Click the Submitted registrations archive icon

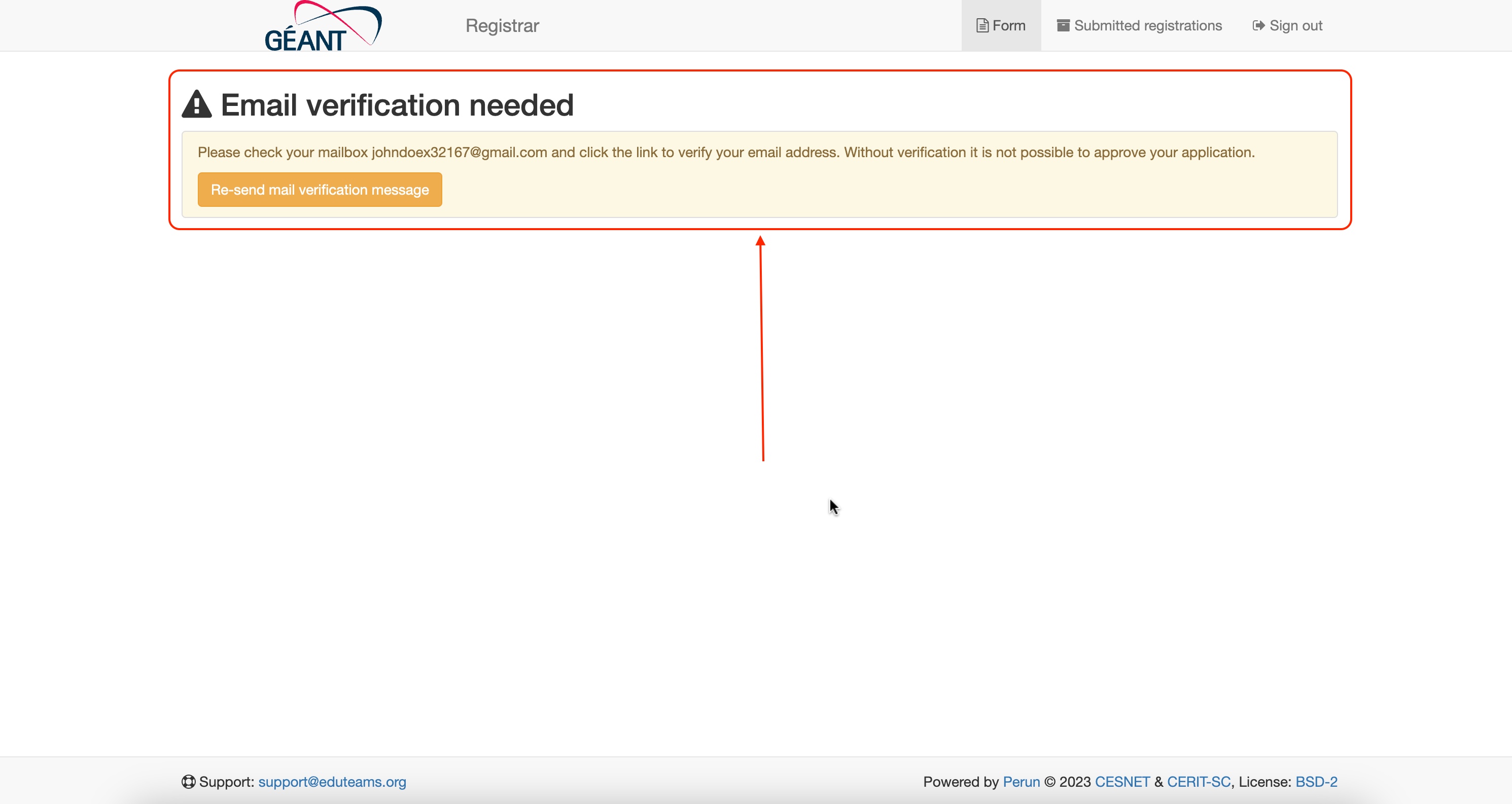point(1063,26)
